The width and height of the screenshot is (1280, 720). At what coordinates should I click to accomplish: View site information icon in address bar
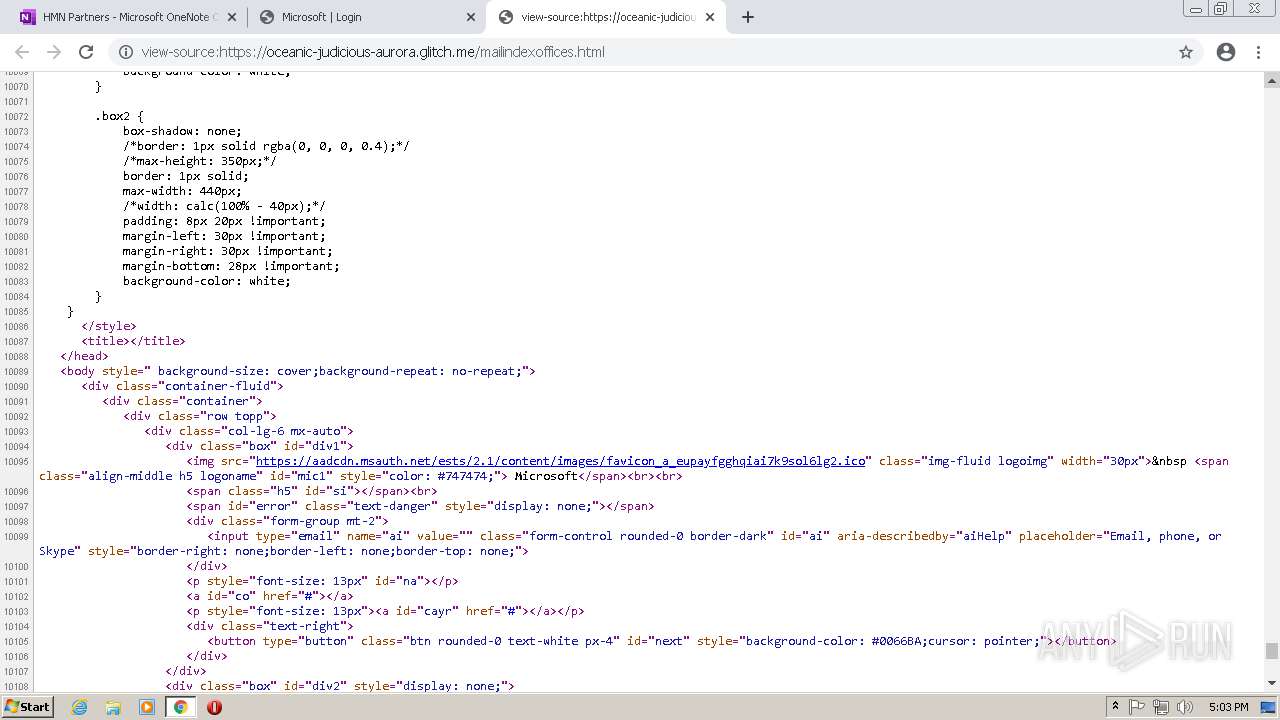126,52
